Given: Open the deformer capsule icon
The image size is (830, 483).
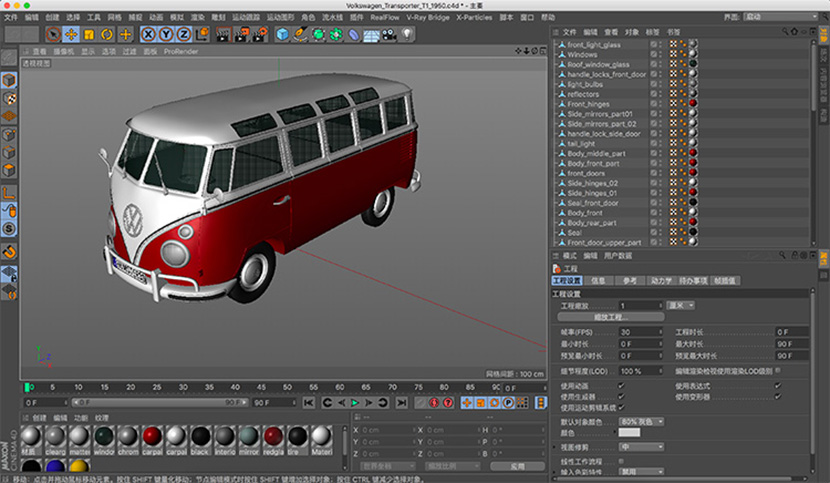Looking at the screenshot, I should [x=354, y=35].
